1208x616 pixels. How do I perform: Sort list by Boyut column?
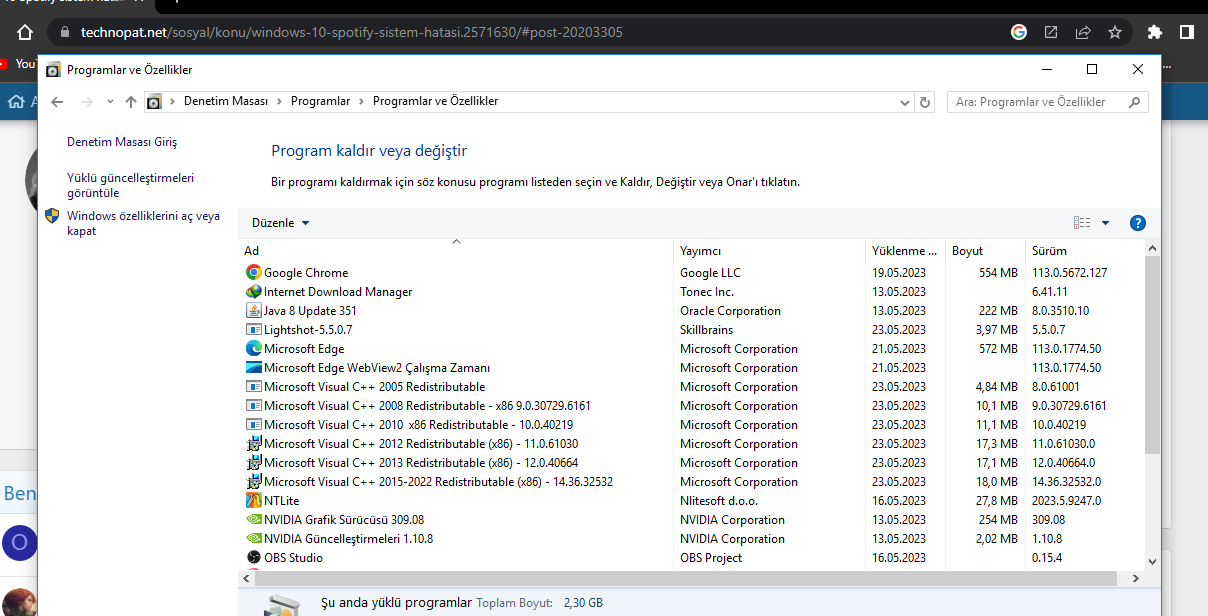967,251
